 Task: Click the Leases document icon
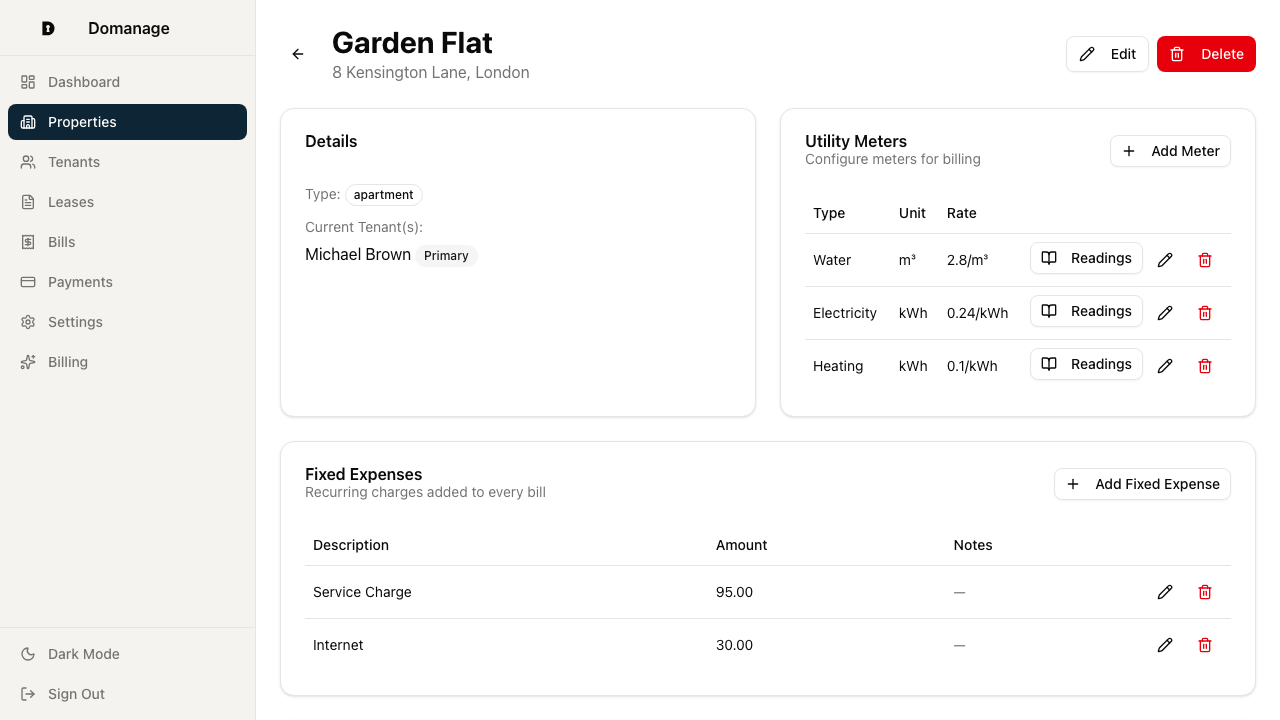tap(27, 201)
